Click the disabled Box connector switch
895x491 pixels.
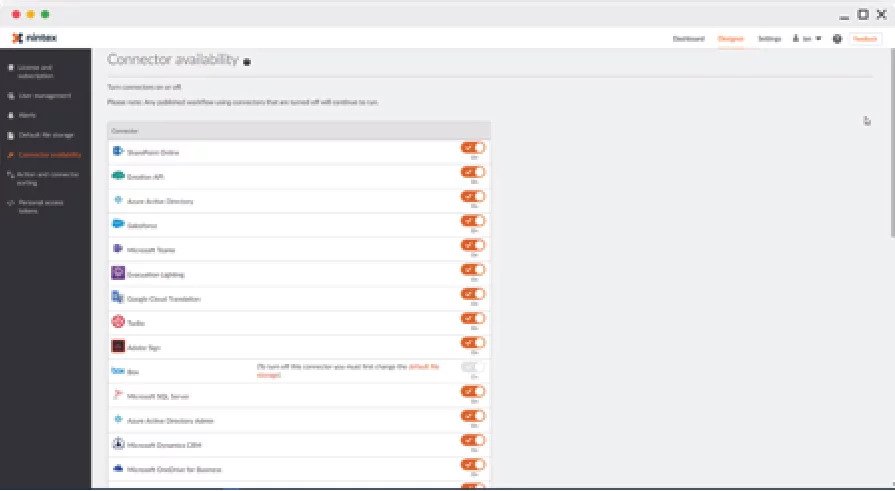pos(473,367)
